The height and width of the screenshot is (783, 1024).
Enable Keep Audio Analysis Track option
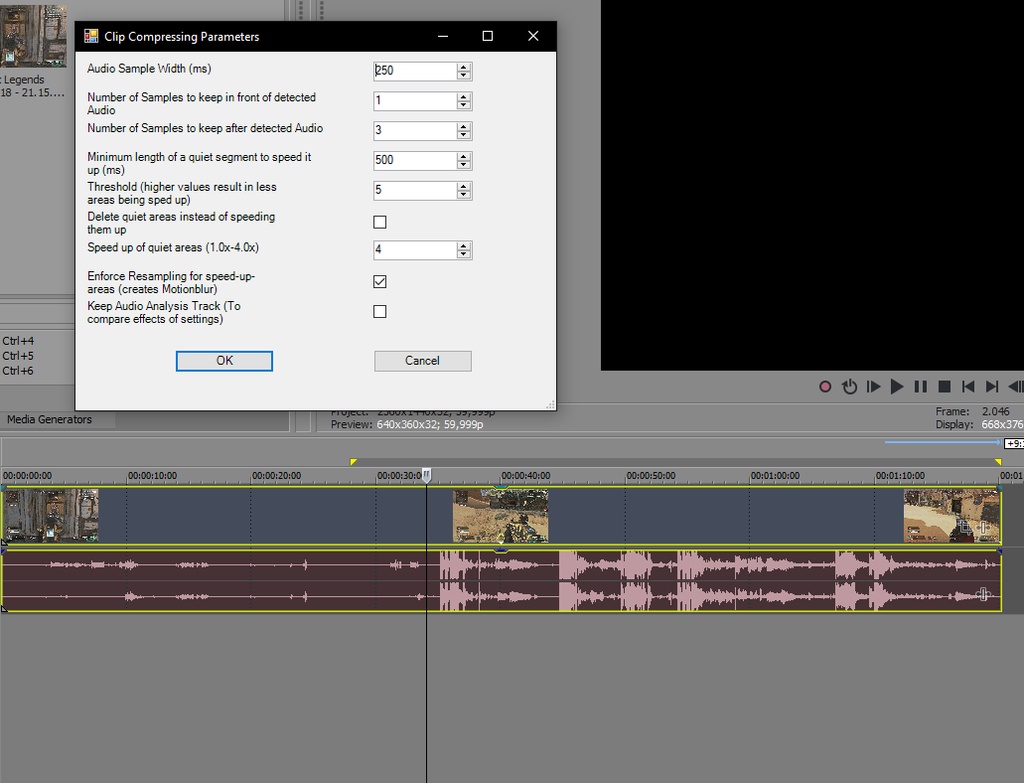pyautogui.click(x=379, y=311)
